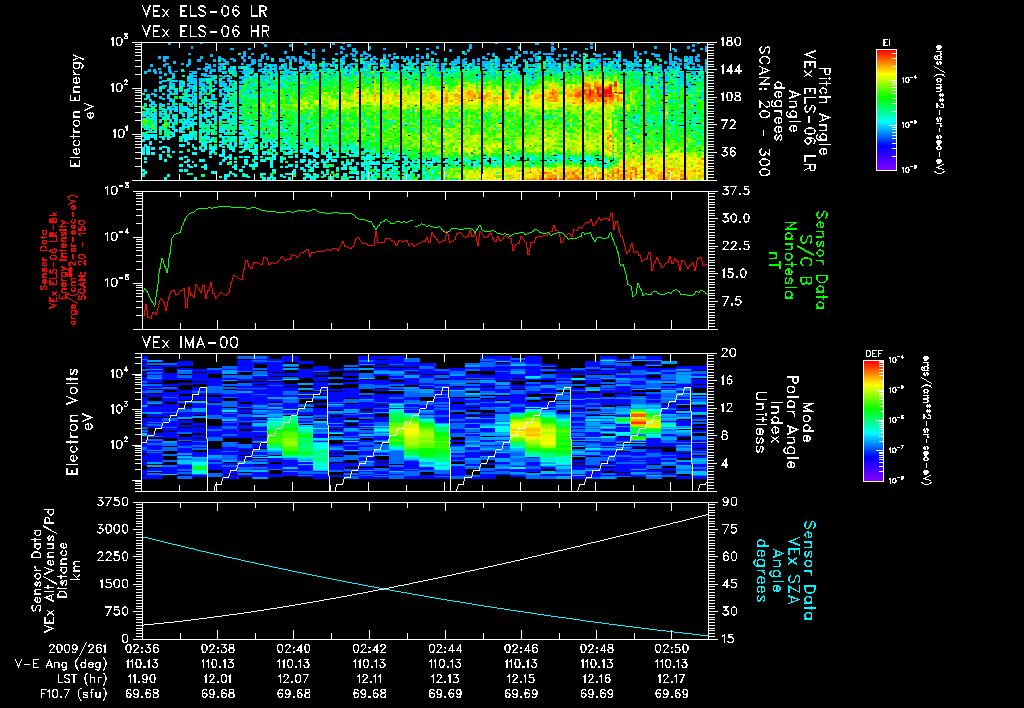Viewport: 1024px width, 708px height.
Task: Click the El color bar legend
Action: click(886, 109)
